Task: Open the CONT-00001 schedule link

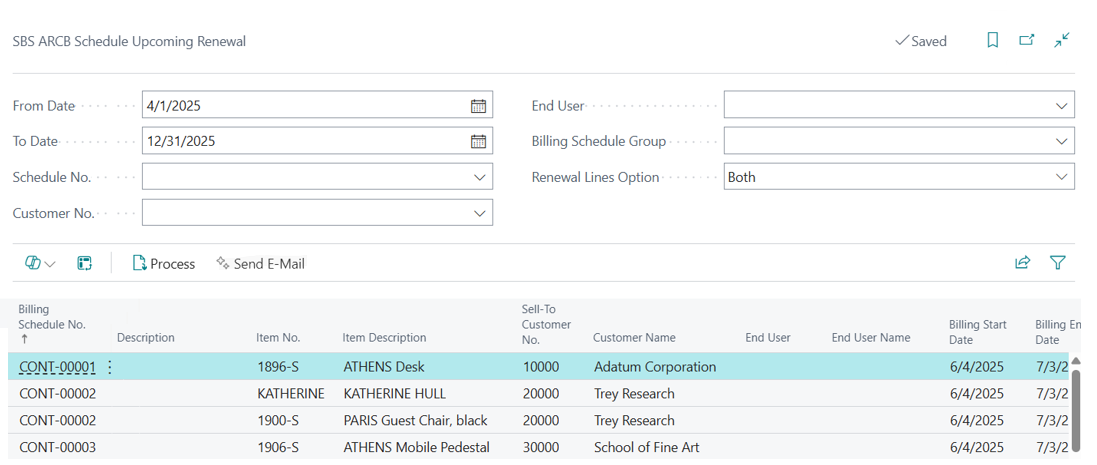Action: pyautogui.click(x=57, y=367)
